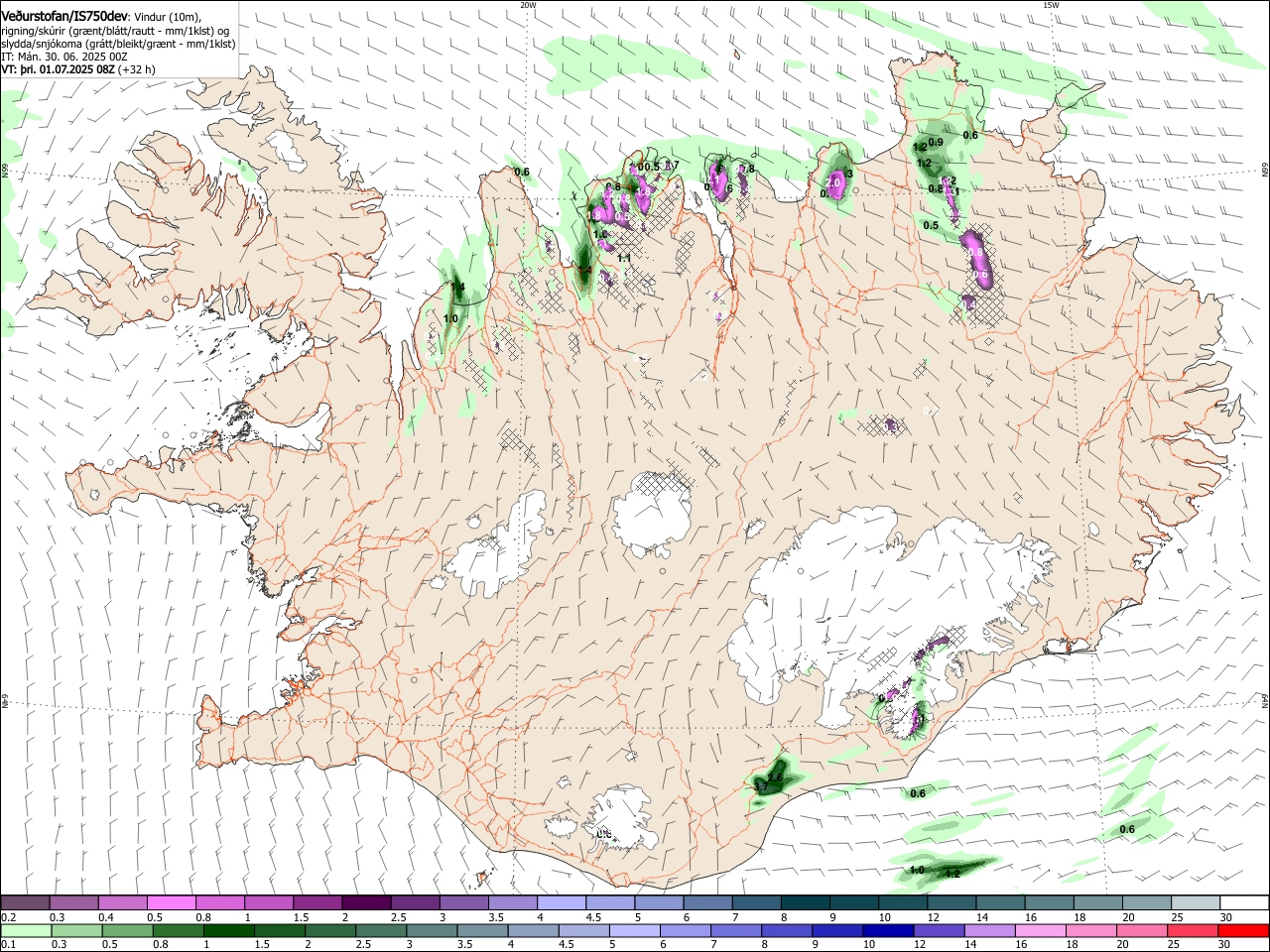Click the darkest purple snow swatch labeled 2
This screenshot has height=952, width=1270.
[365, 902]
